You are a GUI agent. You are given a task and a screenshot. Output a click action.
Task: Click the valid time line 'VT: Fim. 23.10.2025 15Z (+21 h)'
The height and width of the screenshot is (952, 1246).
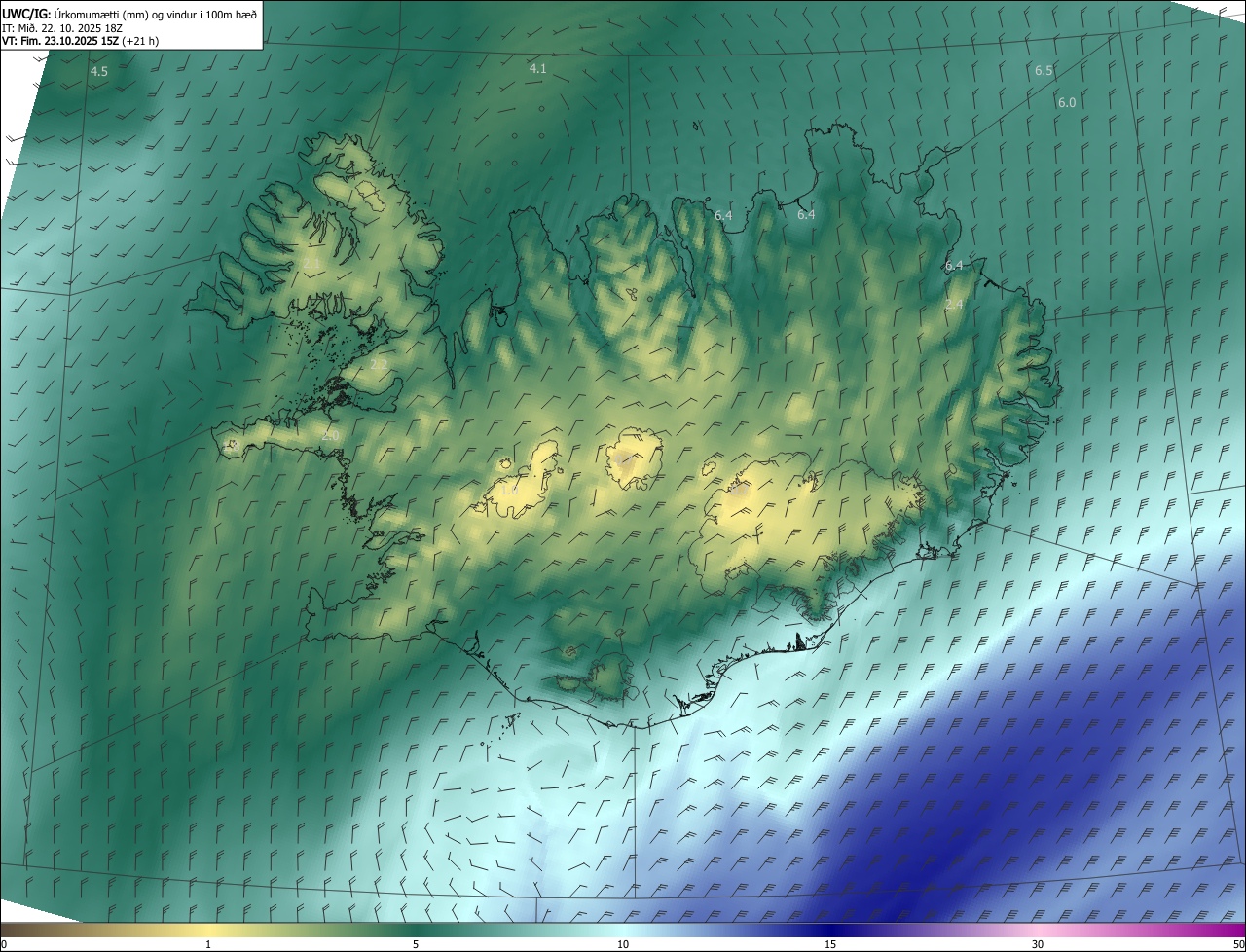tap(81, 41)
